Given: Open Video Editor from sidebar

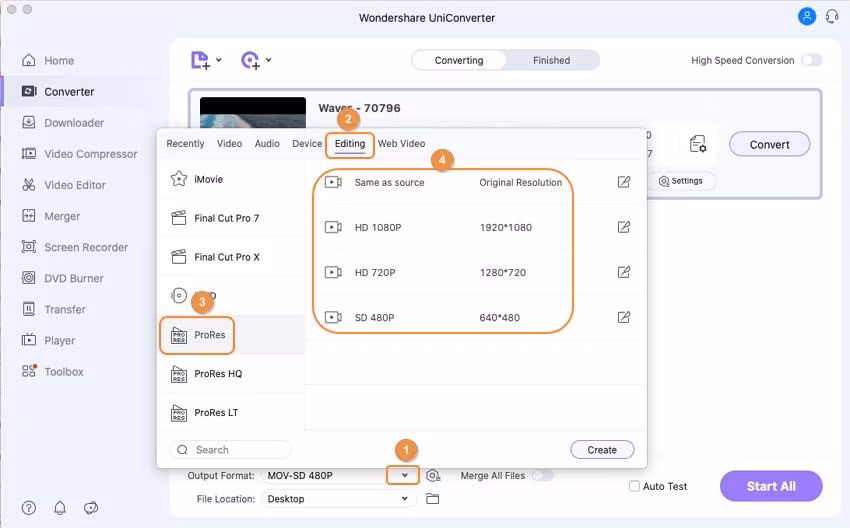Looking at the screenshot, I should click(63, 185).
